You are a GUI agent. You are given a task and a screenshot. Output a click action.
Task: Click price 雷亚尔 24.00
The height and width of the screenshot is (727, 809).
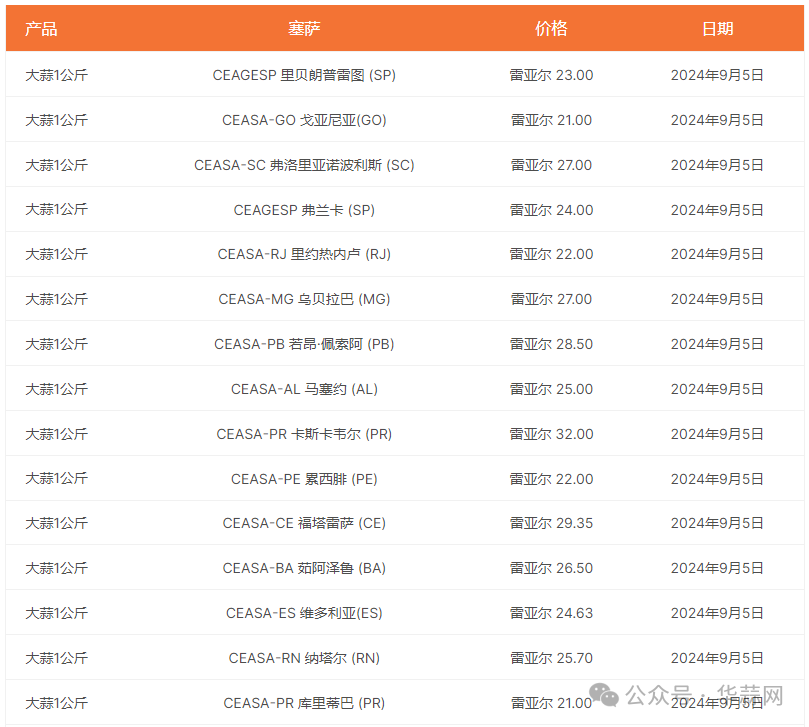coord(551,210)
